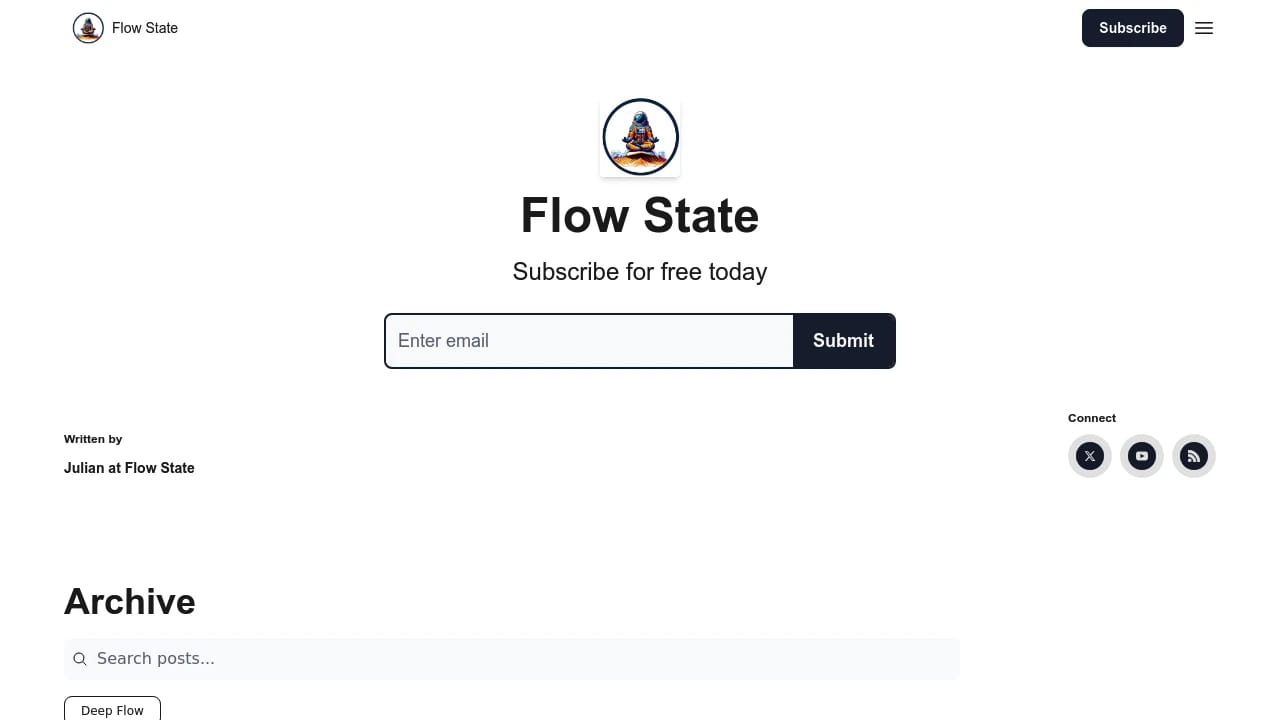This screenshot has height=720, width=1280.
Task: Click the YouTube channel icon
Action: (x=1142, y=456)
